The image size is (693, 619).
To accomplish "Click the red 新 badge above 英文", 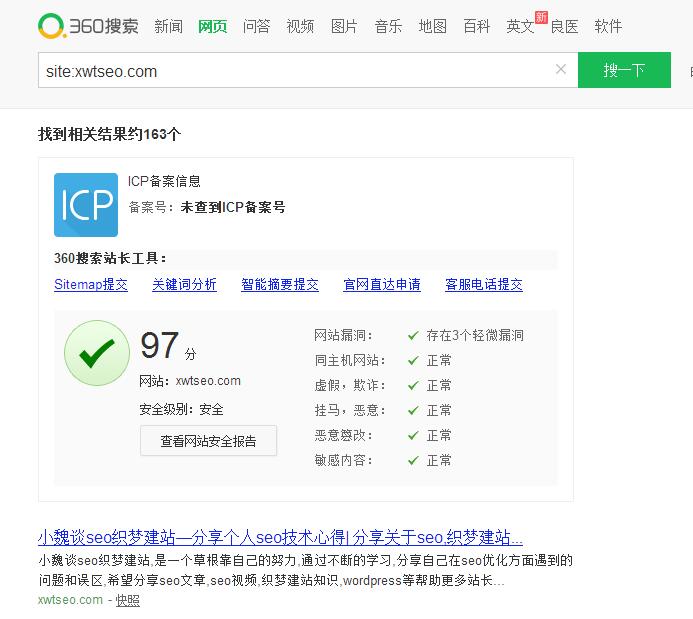I will click(541, 17).
